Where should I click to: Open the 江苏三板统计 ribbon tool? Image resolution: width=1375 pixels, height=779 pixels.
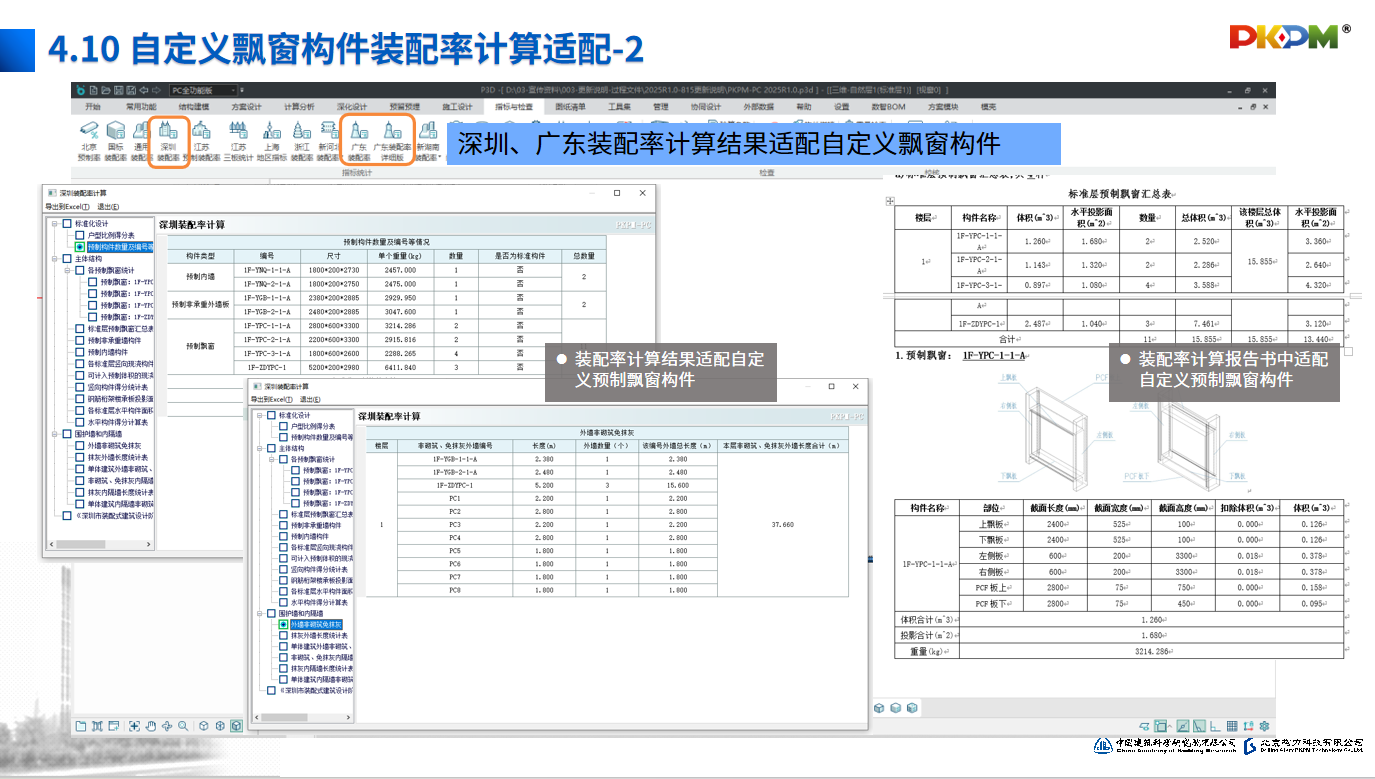click(238, 142)
